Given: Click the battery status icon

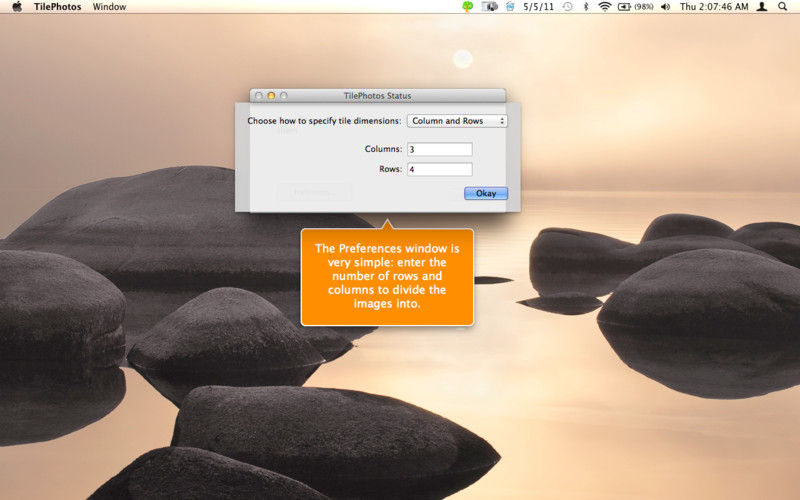Looking at the screenshot, I should (624, 7).
